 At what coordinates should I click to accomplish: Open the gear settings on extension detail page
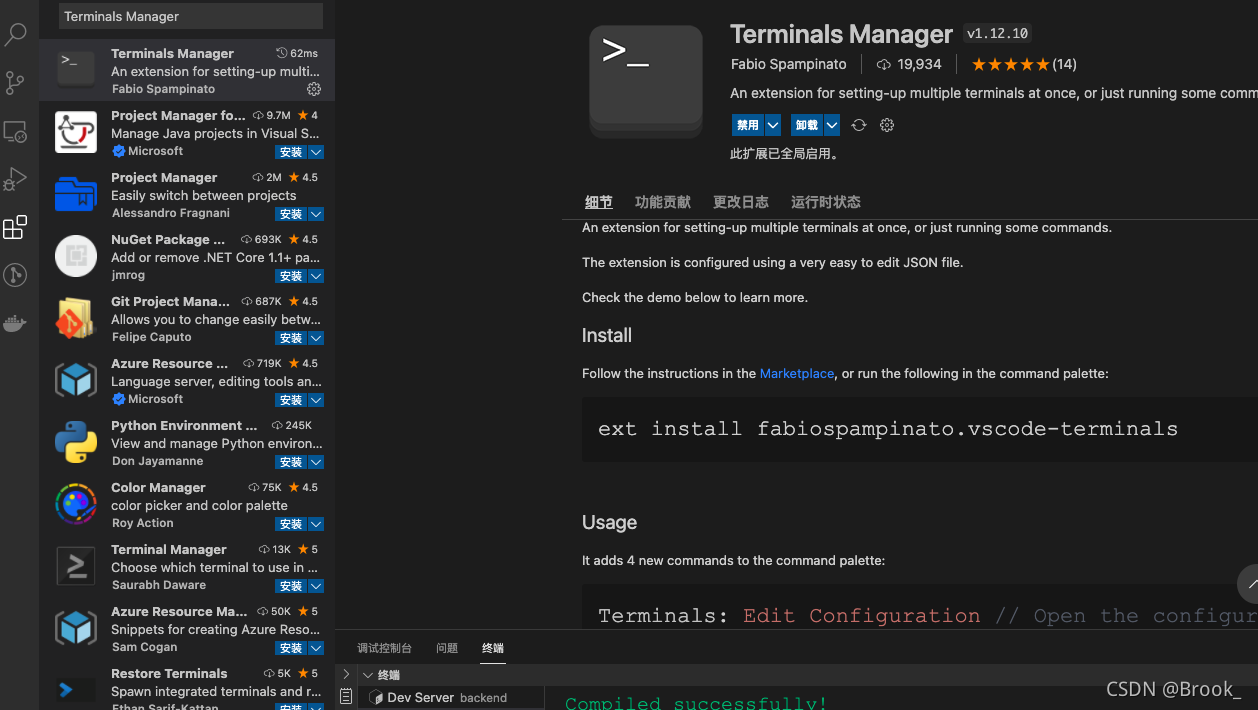tap(887, 125)
